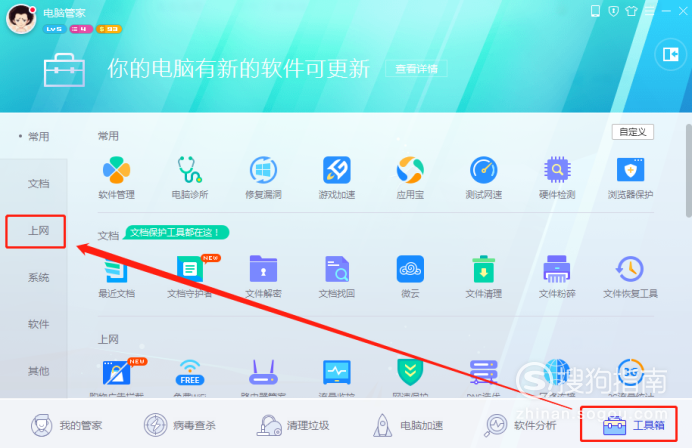Launch 文档守护者 document guardian tool
This screenshot has height=448, width=692.
[190, 277]
